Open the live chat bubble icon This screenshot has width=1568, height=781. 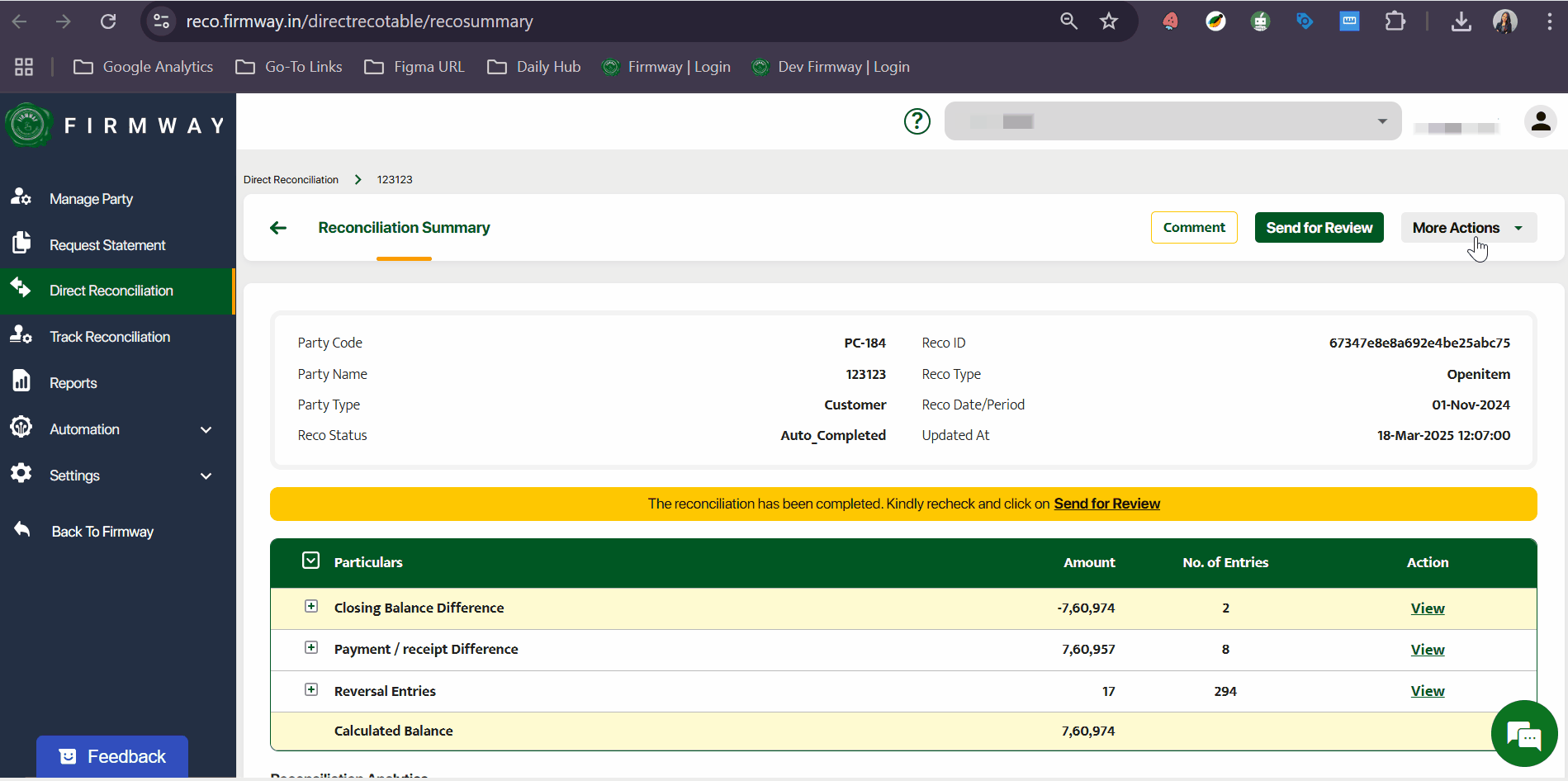tap(1523, 734)
